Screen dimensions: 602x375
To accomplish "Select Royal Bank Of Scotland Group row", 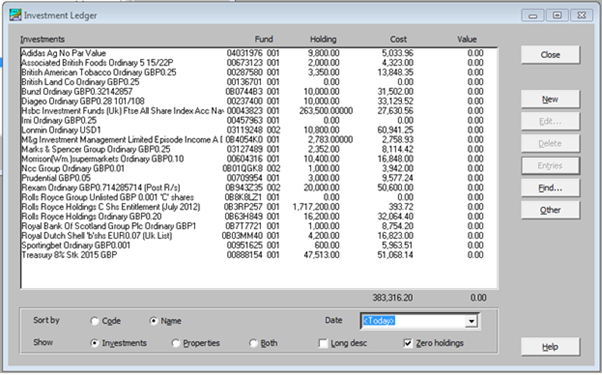I will coord(259,226).
